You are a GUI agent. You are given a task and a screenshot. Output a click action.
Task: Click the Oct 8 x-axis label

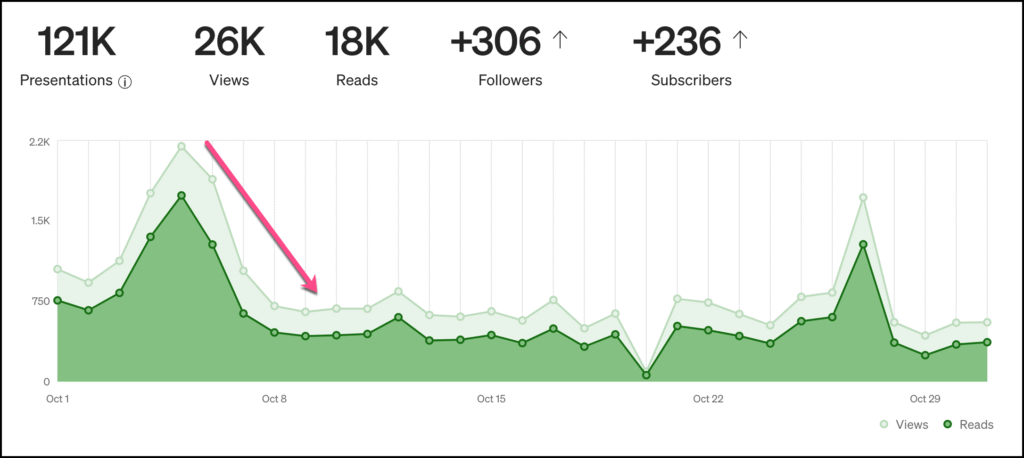(274, 399)
